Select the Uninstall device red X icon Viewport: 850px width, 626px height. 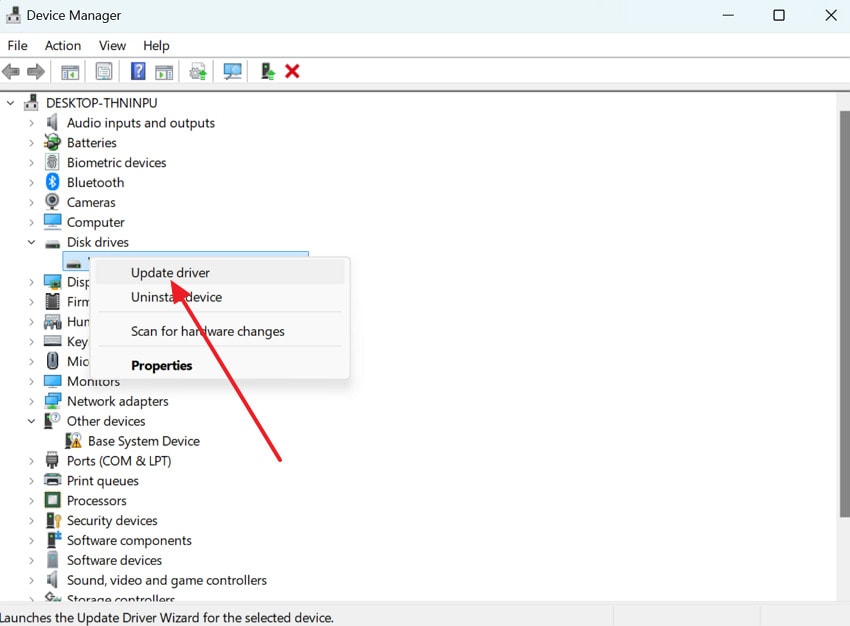pos(294,71)
